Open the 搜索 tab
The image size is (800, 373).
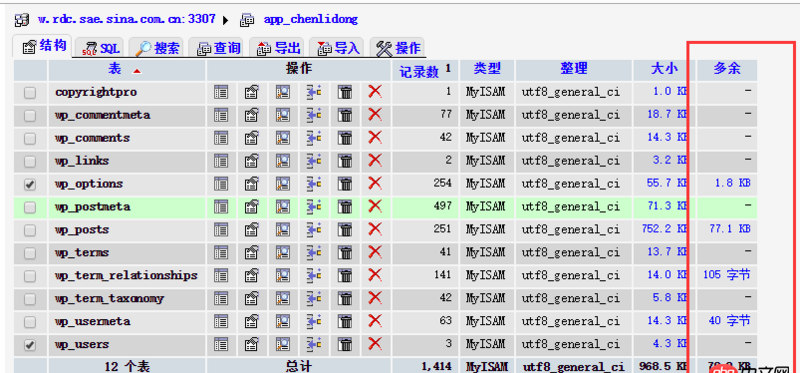157,48
